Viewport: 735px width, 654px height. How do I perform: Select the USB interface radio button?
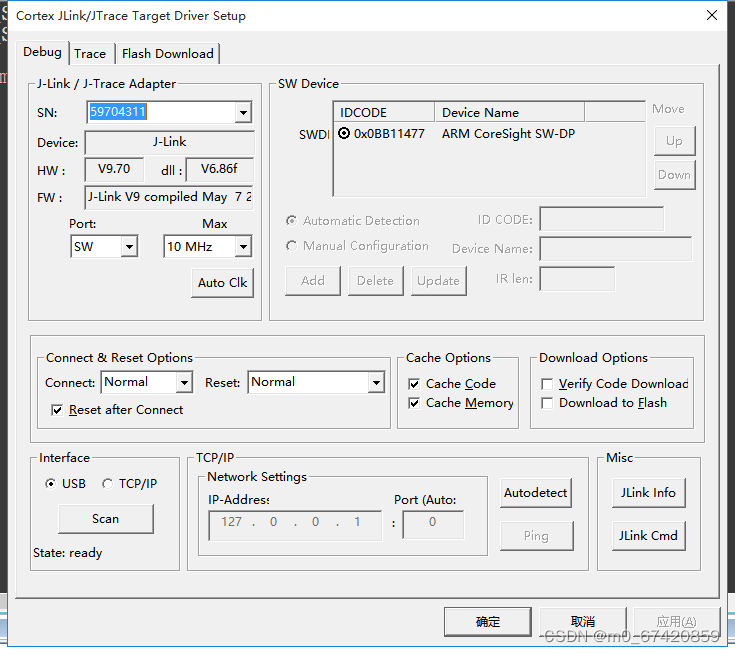point(50,483)
